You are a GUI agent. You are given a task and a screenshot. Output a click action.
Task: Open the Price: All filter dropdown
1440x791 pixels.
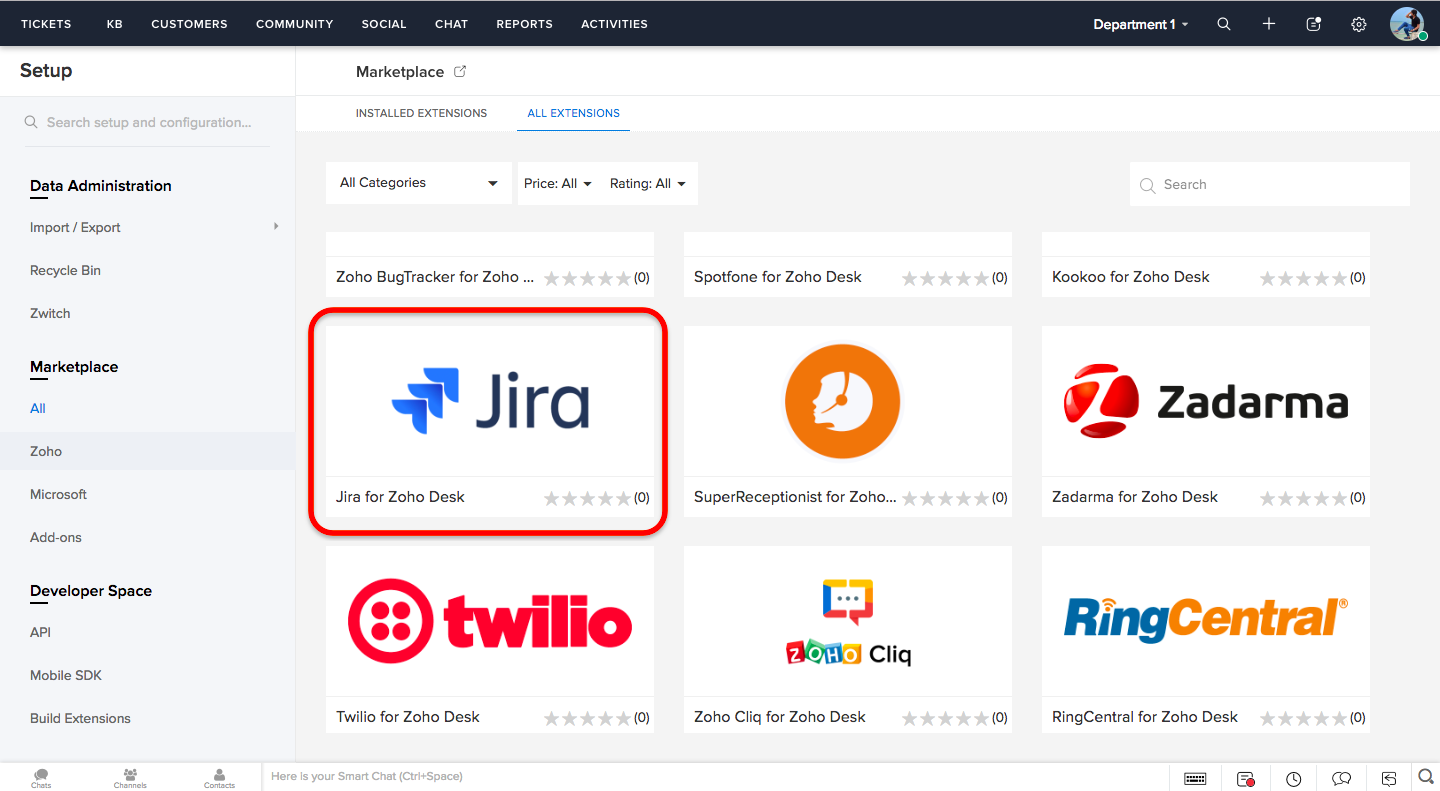coord(558,184)
